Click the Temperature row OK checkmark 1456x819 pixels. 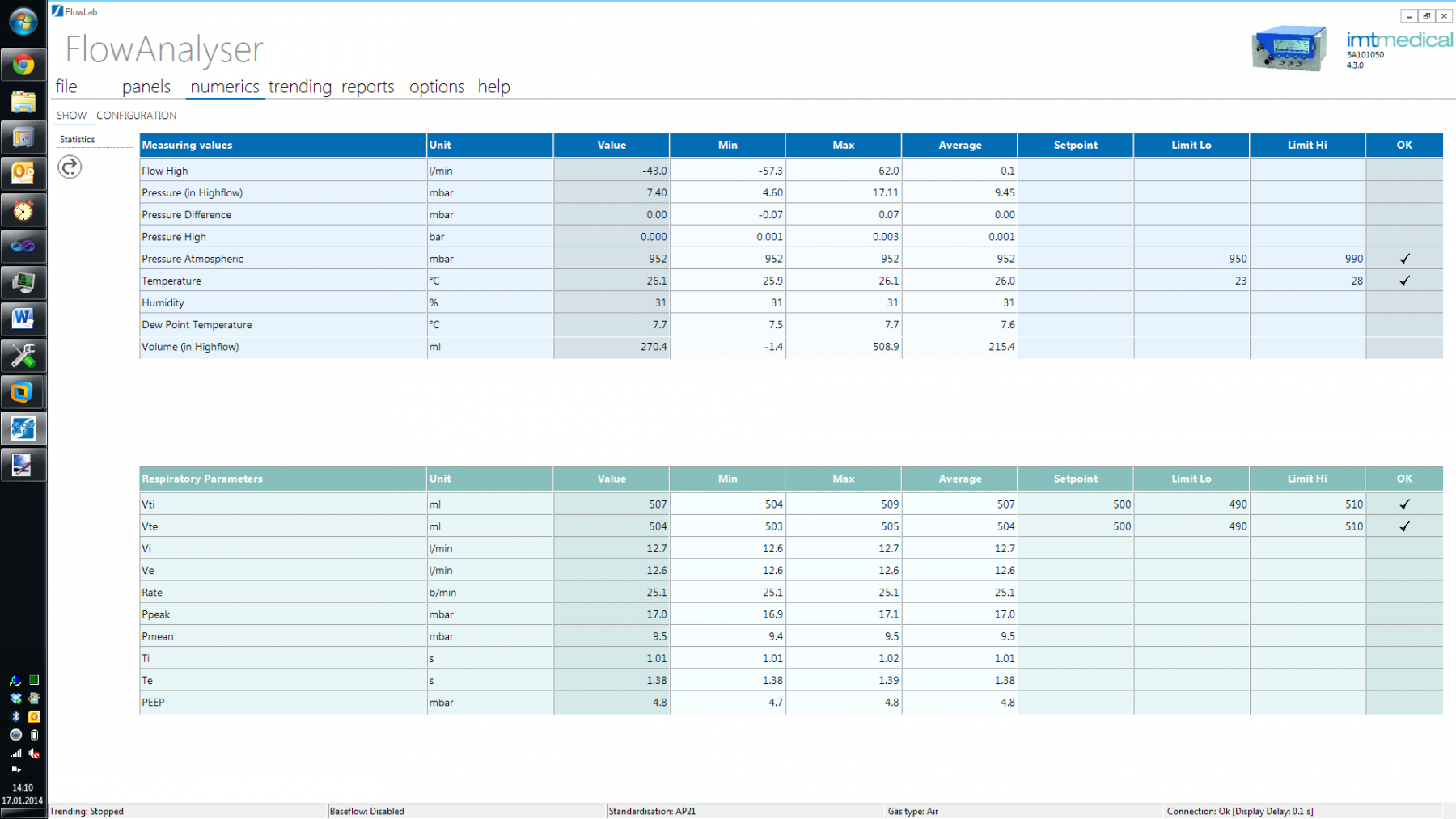click(1404, 281)
